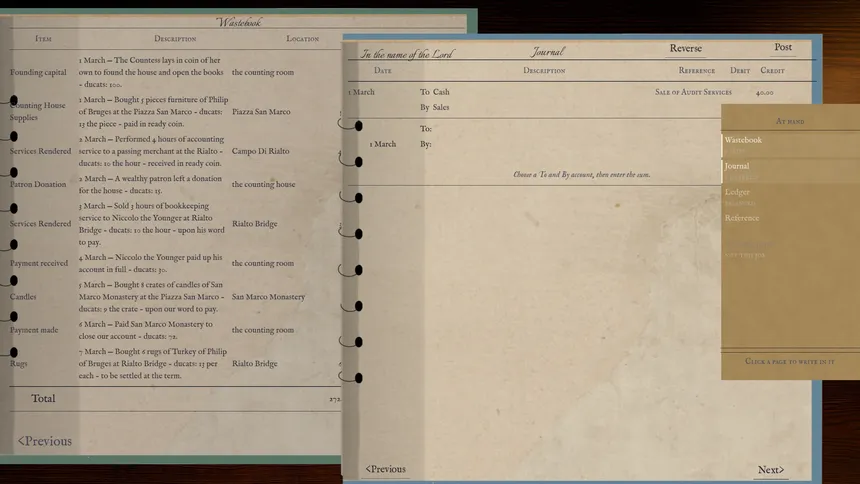Select the 'Counting House Supplies' Wastebook item
860x484 pixels.
37,111
